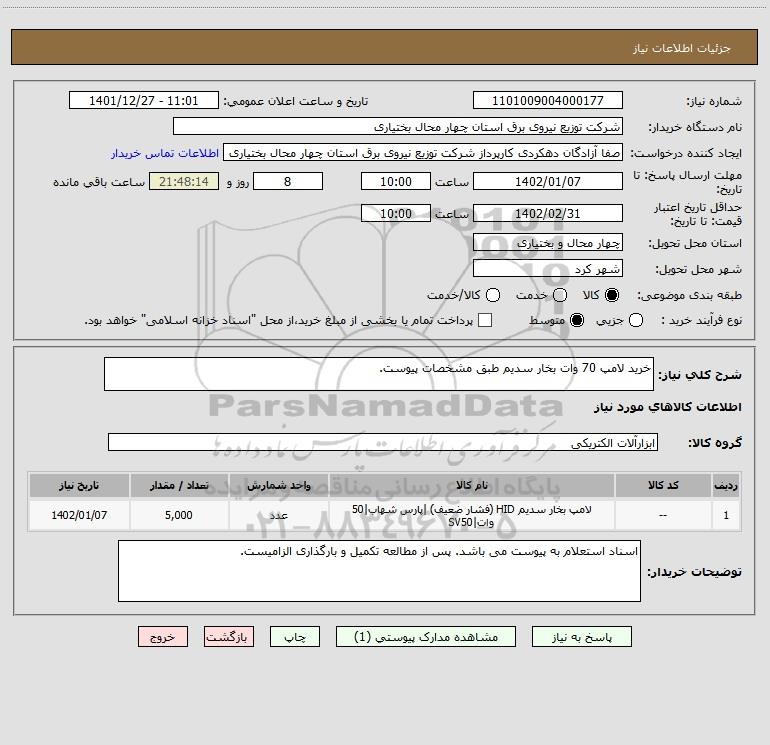The image size is (770, 745).
Task: Click buyer organization name field
Action: click(x=398, y=126)
